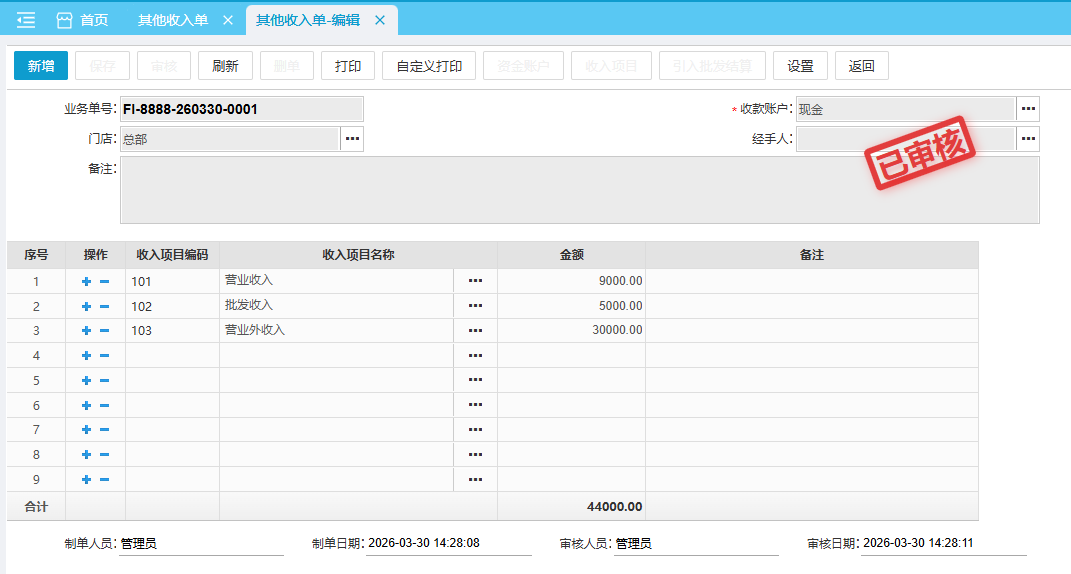Image resolution: width=1071 pixels, height=574 pixels.
Task: Close the 其他收入单-编辑 tab
Action: pos(380,20)
